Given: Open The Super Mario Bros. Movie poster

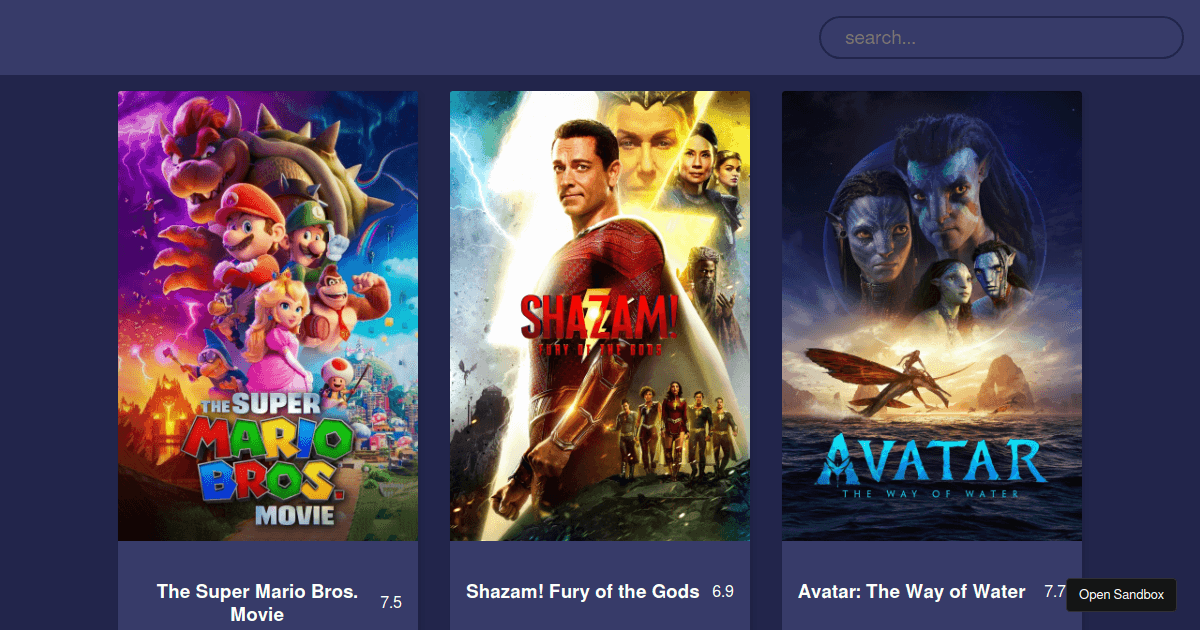Looking at the screenshot, I should 268,316.
